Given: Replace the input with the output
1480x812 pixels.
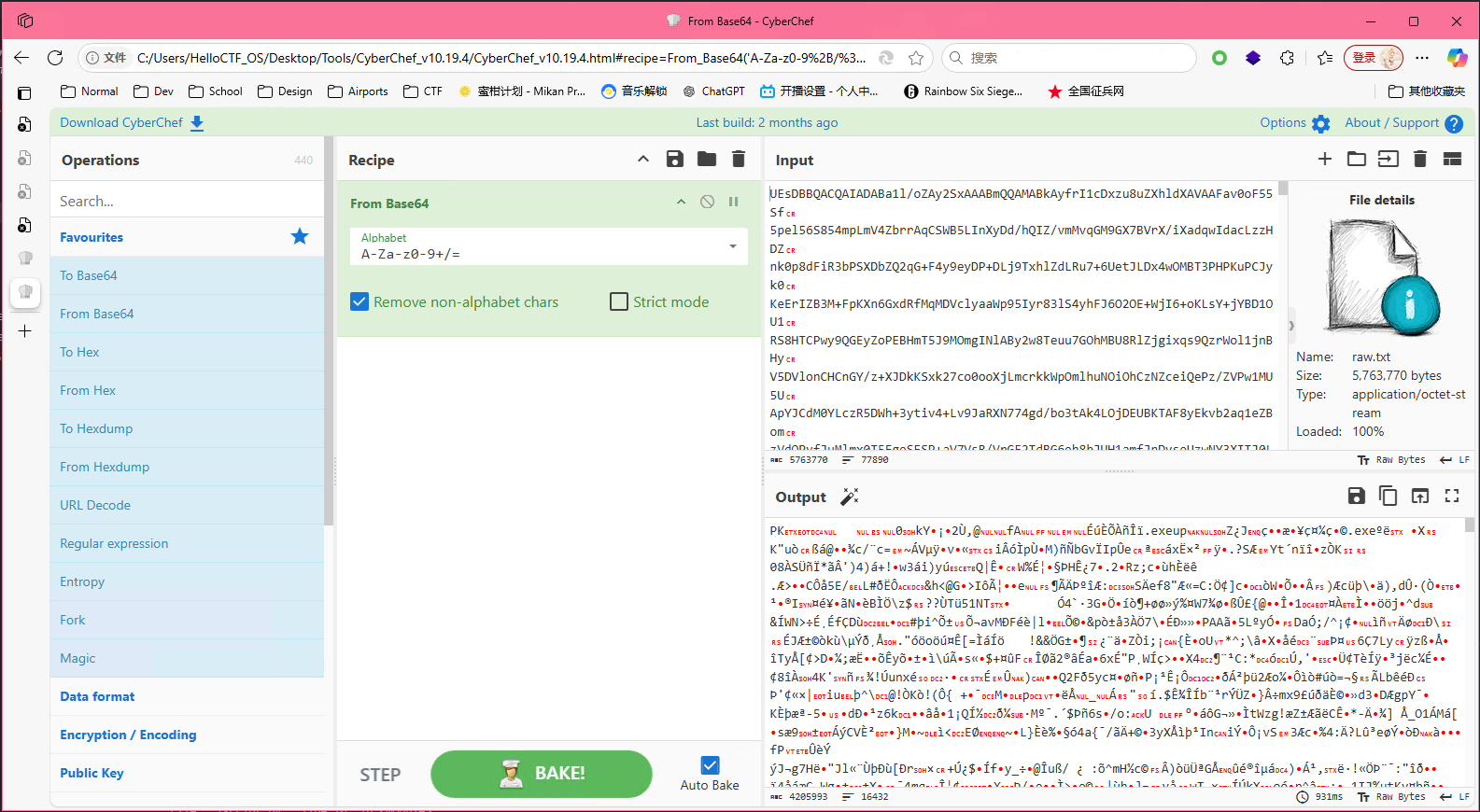Looking at the screenshot, I should tap(1420, 496).
